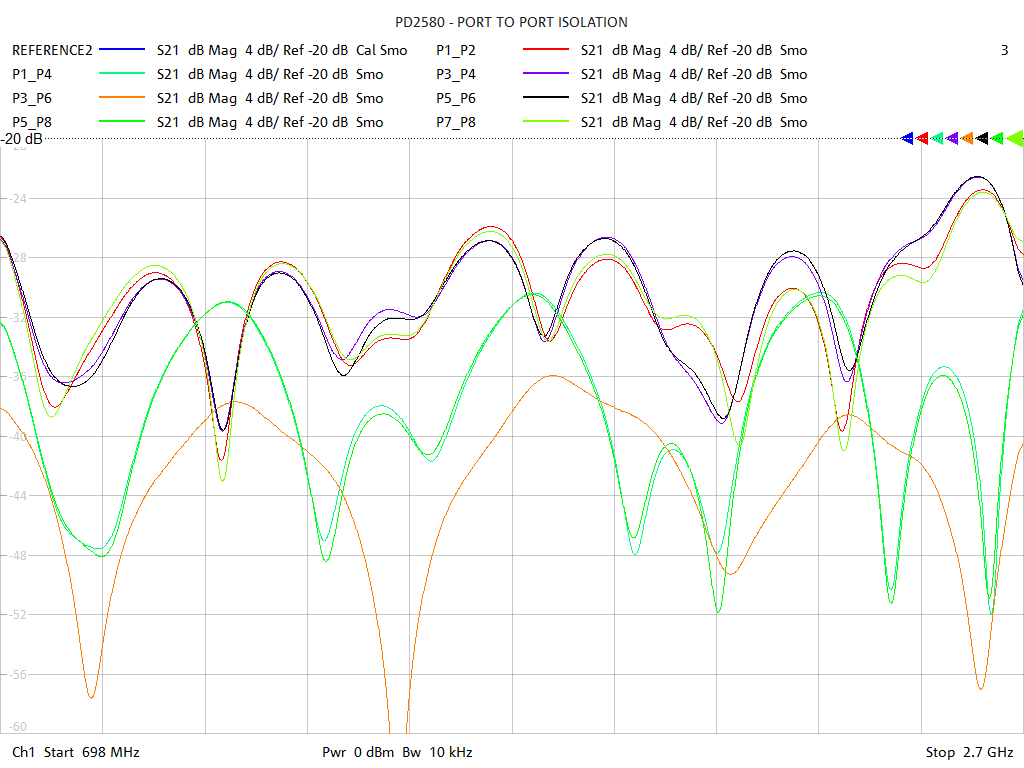The height and width of the screenshot is (768, 1024).
Task: Click the orange P3_P6 trace line swatch
Action: point(121,98)
